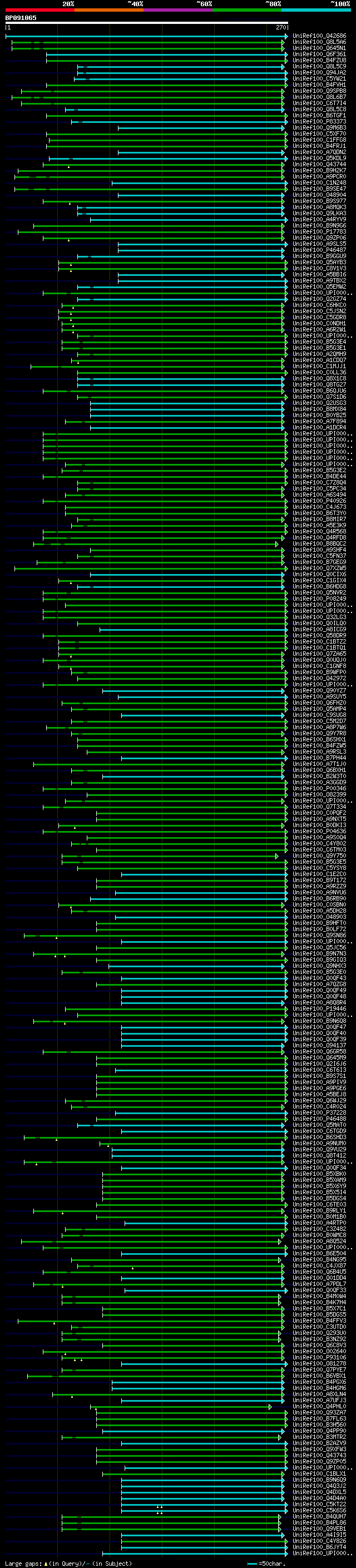
Task: Click the cyan ~100% identity legend segment
Action: pyautogui.click(x=316, y=10)
